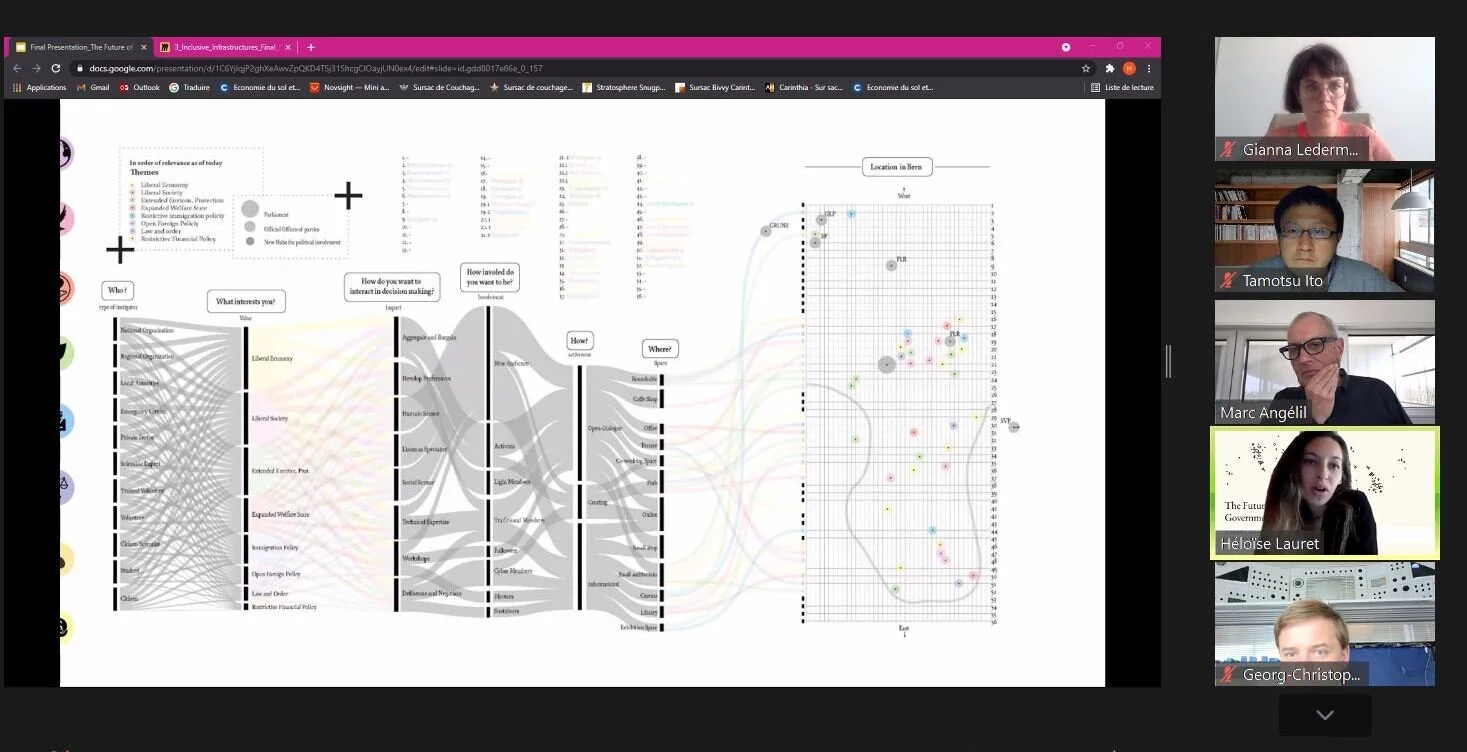Open the Chrome profile avatar
1467x752 pixels.
pos(1129,68)
